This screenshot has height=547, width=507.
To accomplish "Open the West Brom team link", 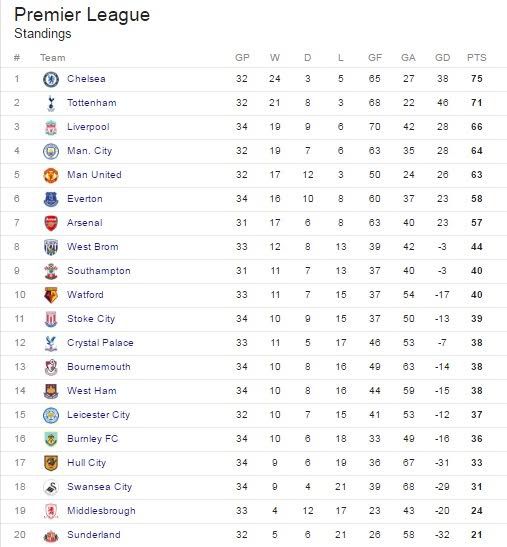I will click(93, 247).
